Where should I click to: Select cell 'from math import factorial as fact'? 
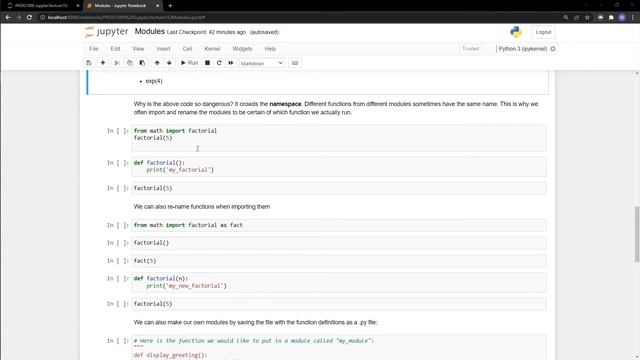tap(339, 225)
